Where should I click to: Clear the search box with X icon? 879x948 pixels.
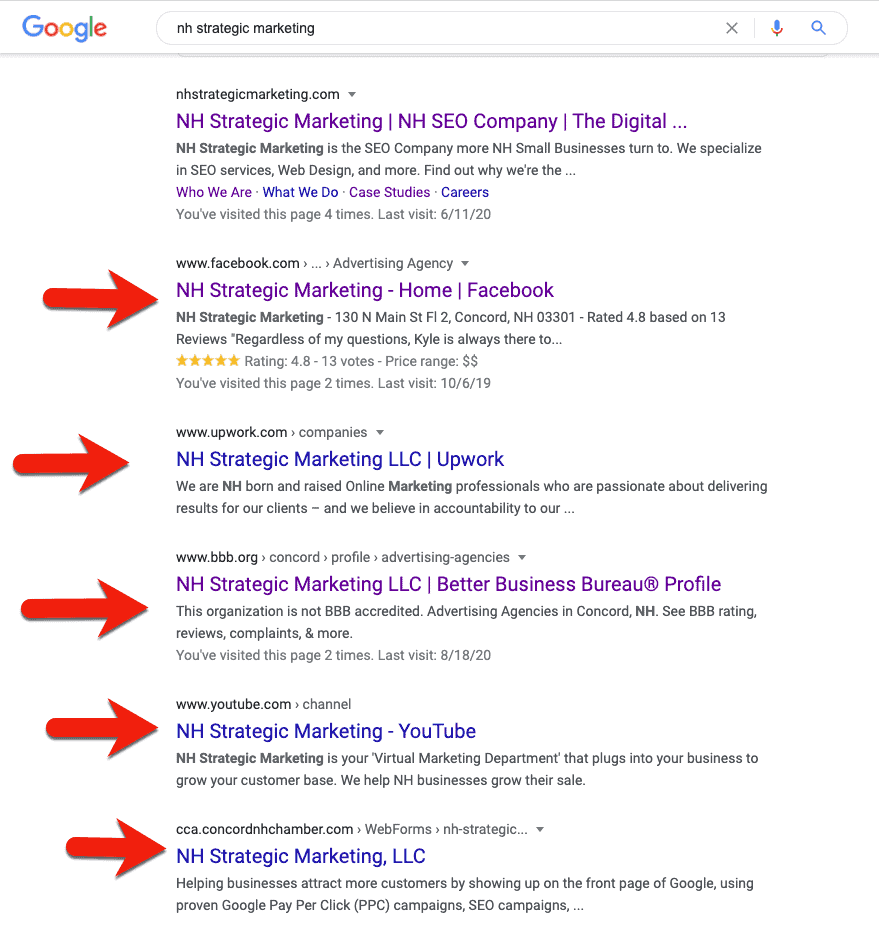pyautogui.click(x=731, y=28)
